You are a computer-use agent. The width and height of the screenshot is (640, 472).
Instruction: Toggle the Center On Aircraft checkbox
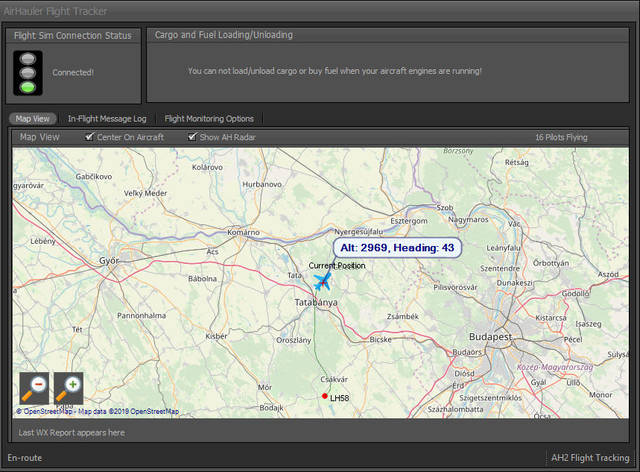coord(89,136)
